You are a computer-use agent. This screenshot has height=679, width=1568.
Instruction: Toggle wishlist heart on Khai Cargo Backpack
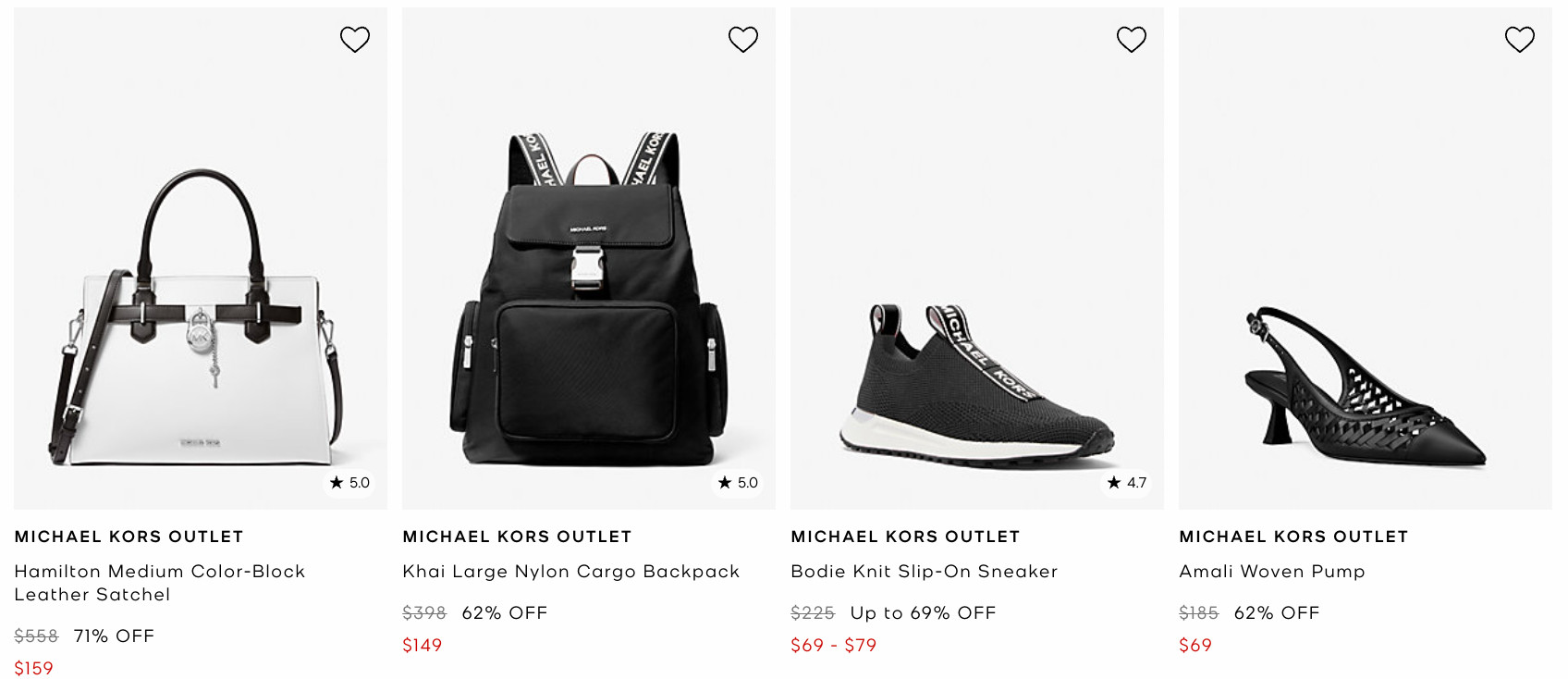[743, 39]
